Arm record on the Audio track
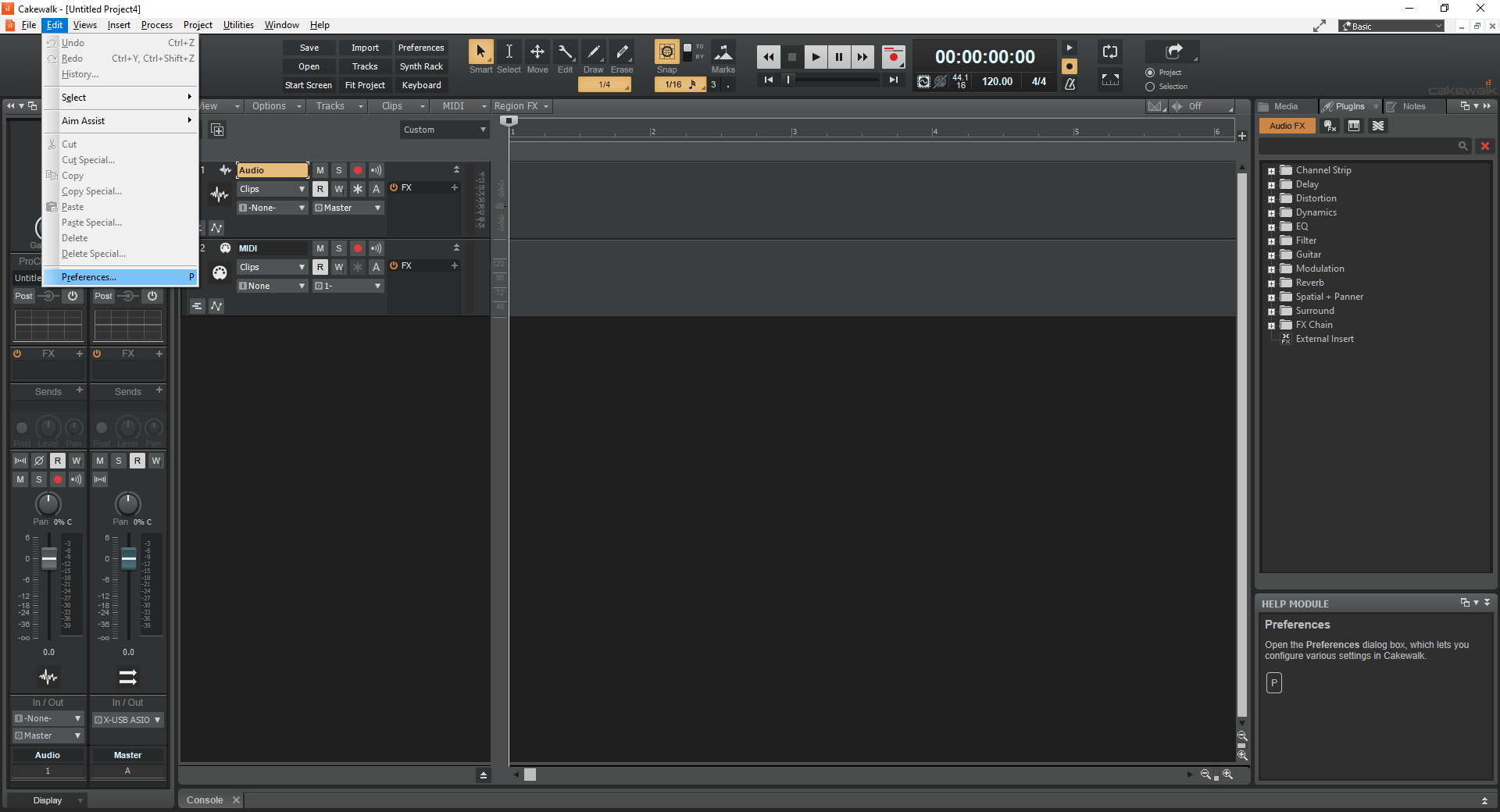The height and width of the screenshot is (812, 1500). [358, 170]
